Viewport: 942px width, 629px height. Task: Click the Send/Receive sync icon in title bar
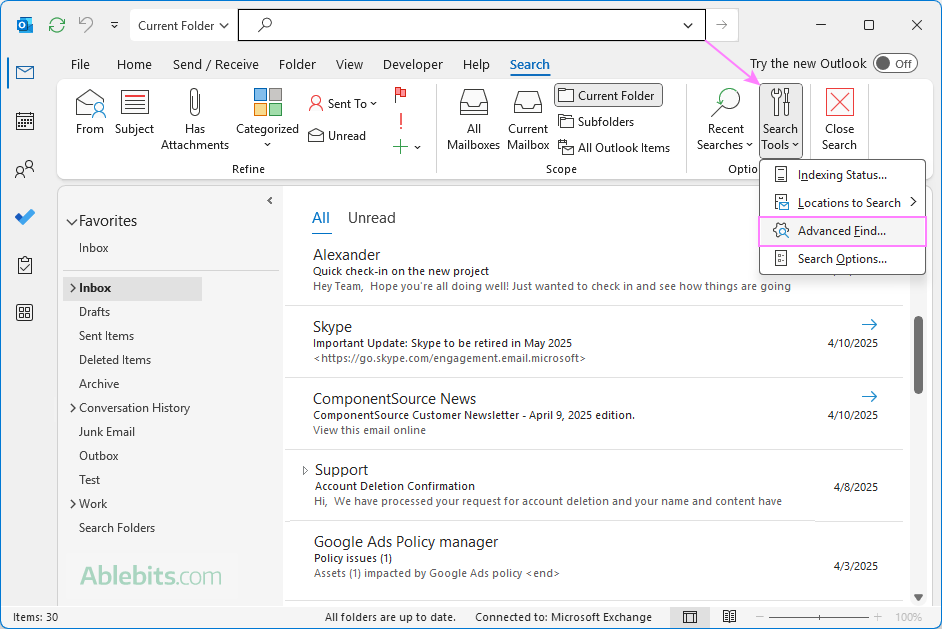click(x=56, y=25)
